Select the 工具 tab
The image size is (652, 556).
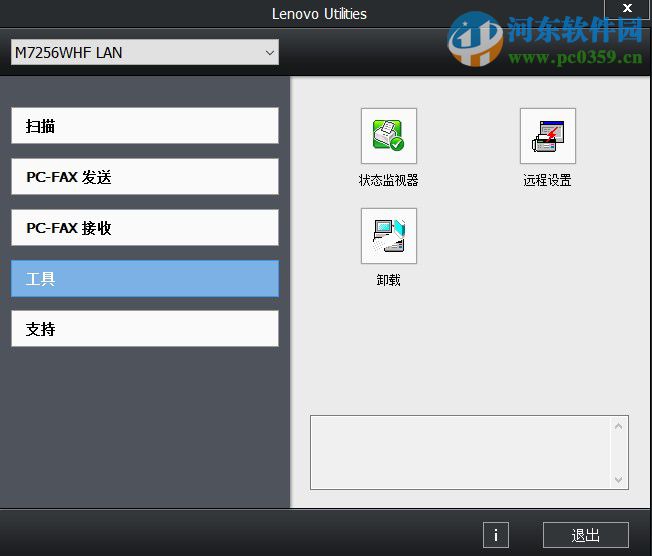pos(145,279)
